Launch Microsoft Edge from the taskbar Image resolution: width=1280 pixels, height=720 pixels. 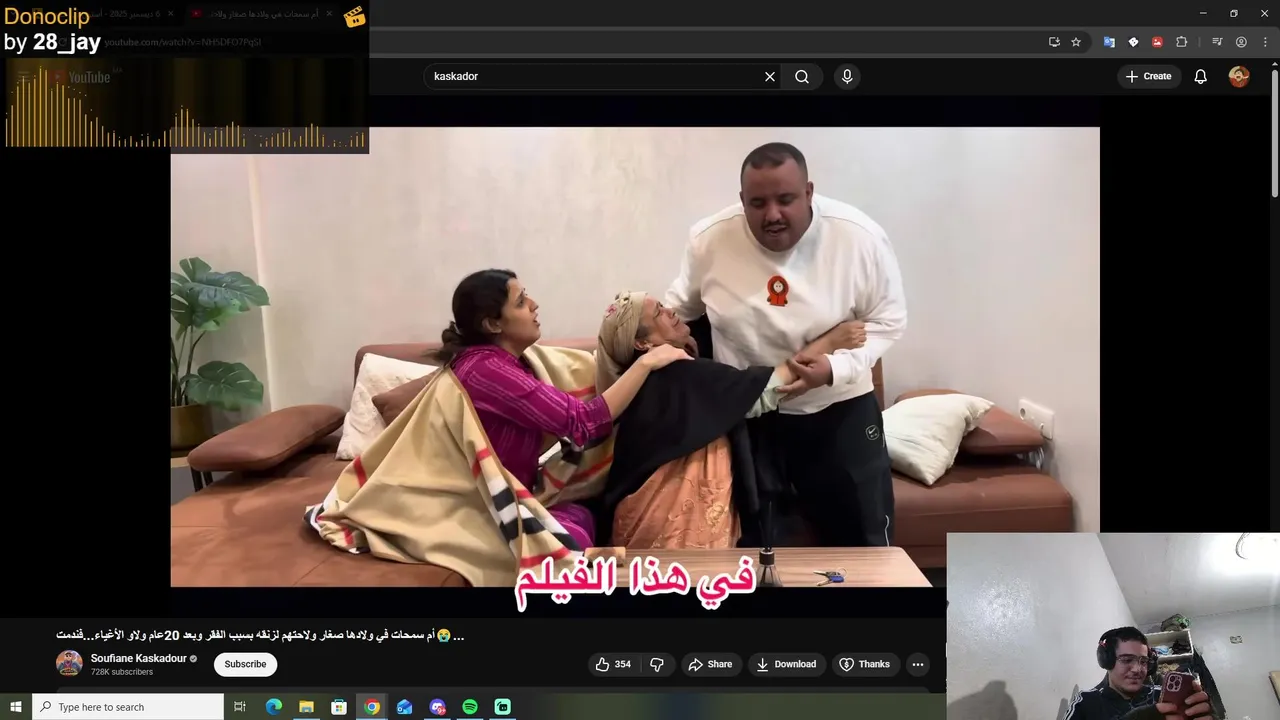tap(274, 707)
